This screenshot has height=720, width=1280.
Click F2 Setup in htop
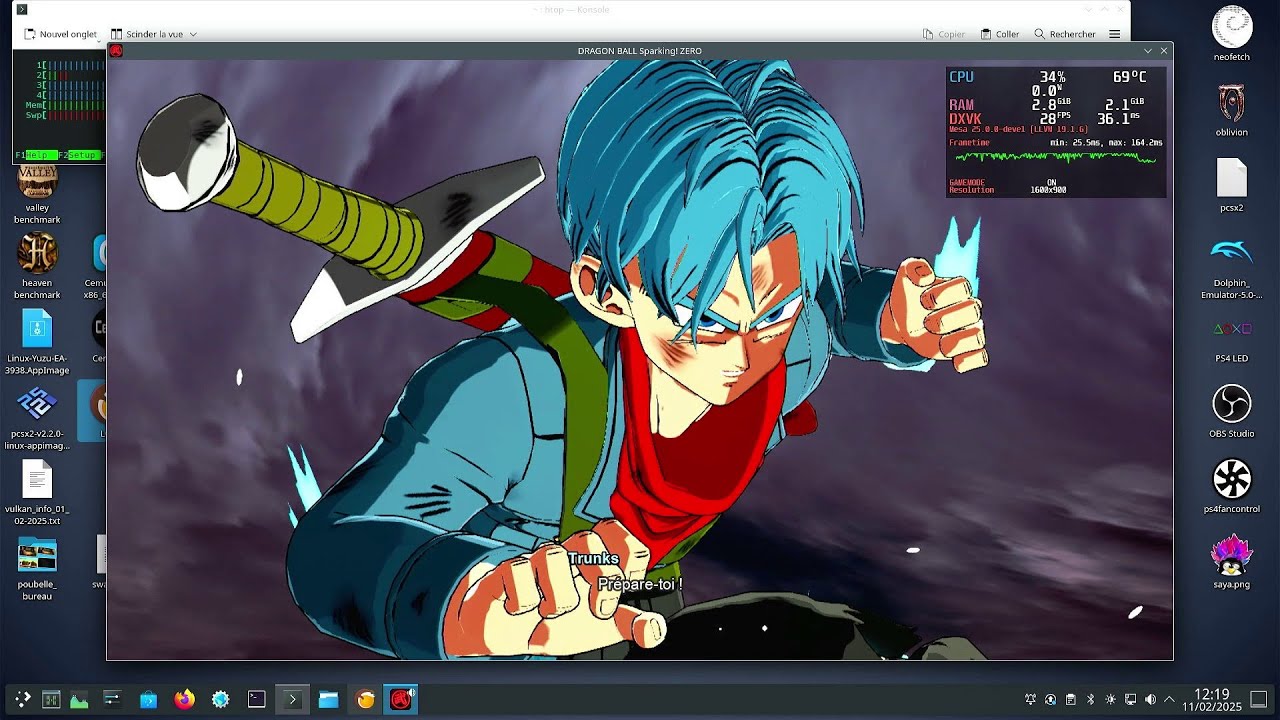(x=78, y=155)
